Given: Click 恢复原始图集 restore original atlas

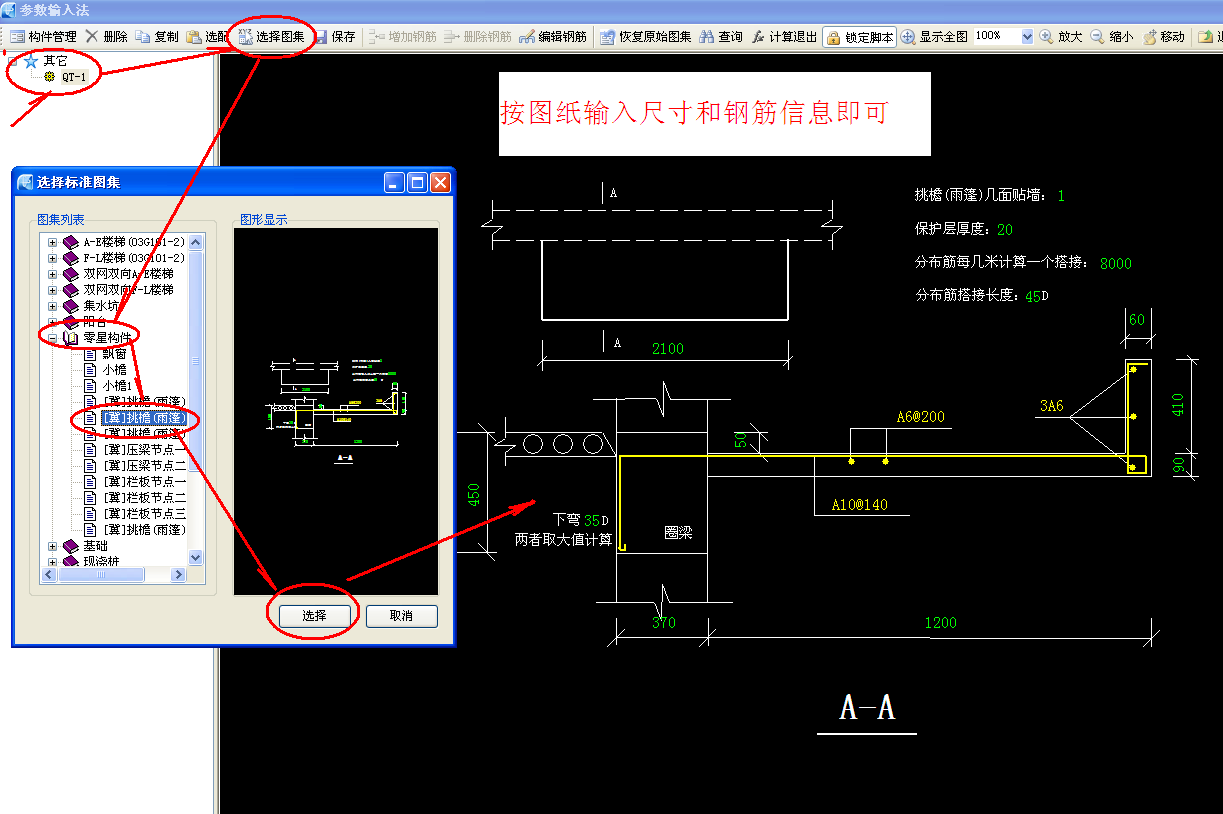Looking at the screenshot, I should point(646,37).
